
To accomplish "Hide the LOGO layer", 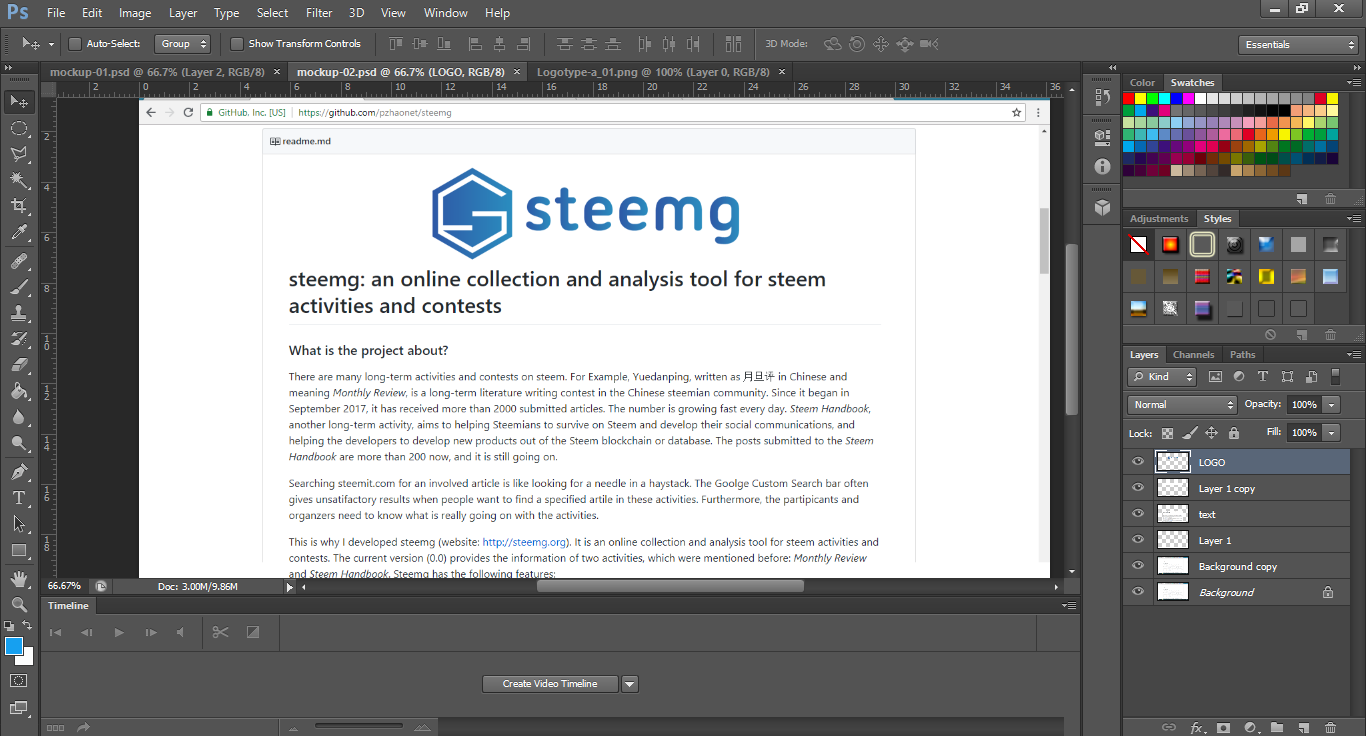I will pos(1137,462).
